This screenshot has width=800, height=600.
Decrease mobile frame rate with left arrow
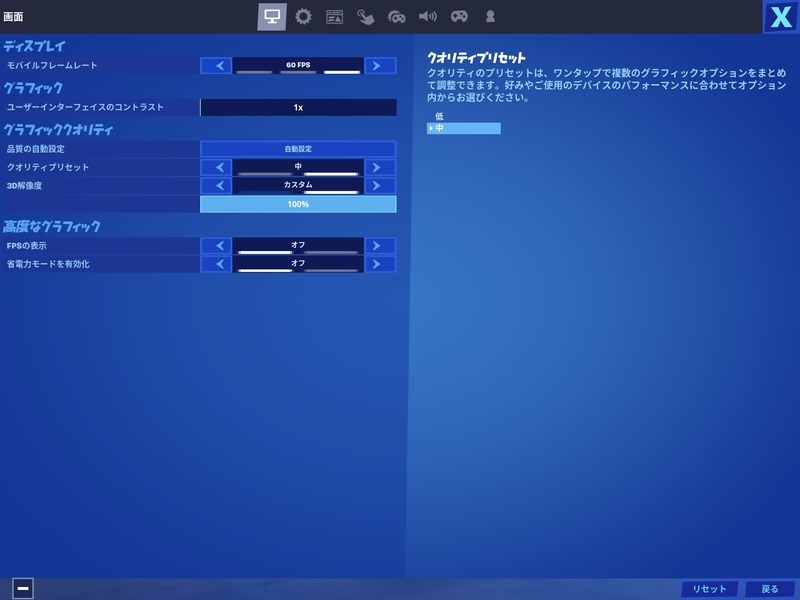point(216,65)
